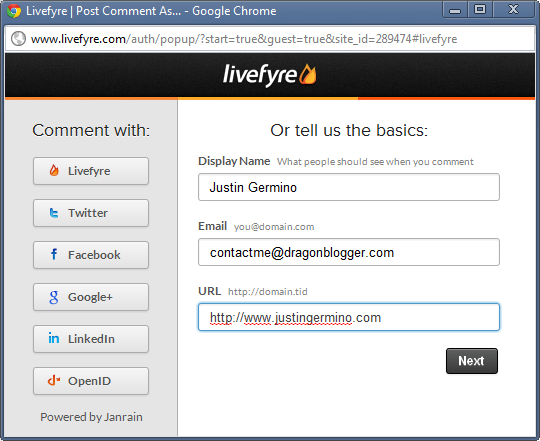Click the Livefyre flame icon in sidebar button
Screen dimensions: 540x441
pyautogui.click(x=54, y=171)
